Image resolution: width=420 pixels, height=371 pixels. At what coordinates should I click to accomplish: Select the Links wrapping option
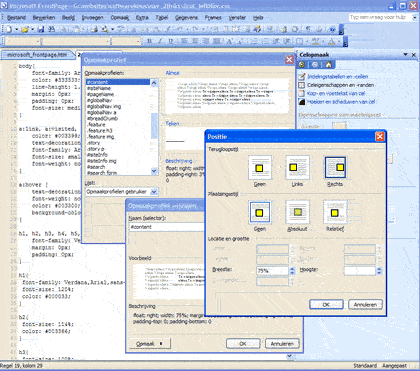297,168
